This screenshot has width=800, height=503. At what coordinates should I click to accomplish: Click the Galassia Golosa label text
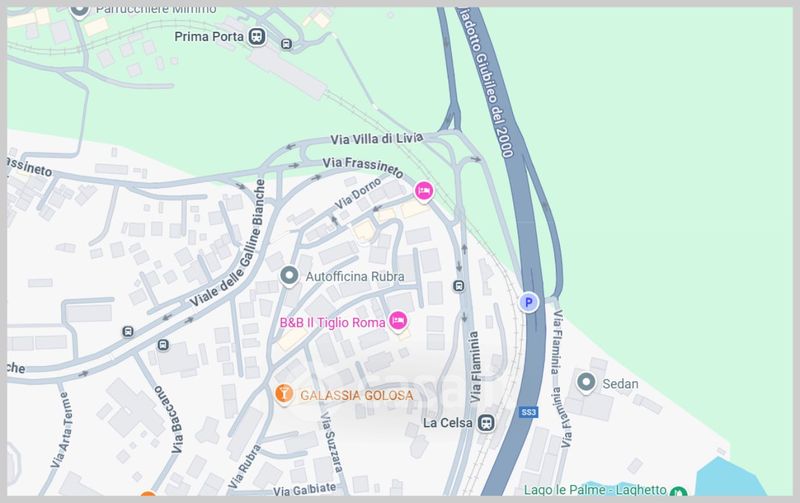pyautogui.click(x=357, y=395)
